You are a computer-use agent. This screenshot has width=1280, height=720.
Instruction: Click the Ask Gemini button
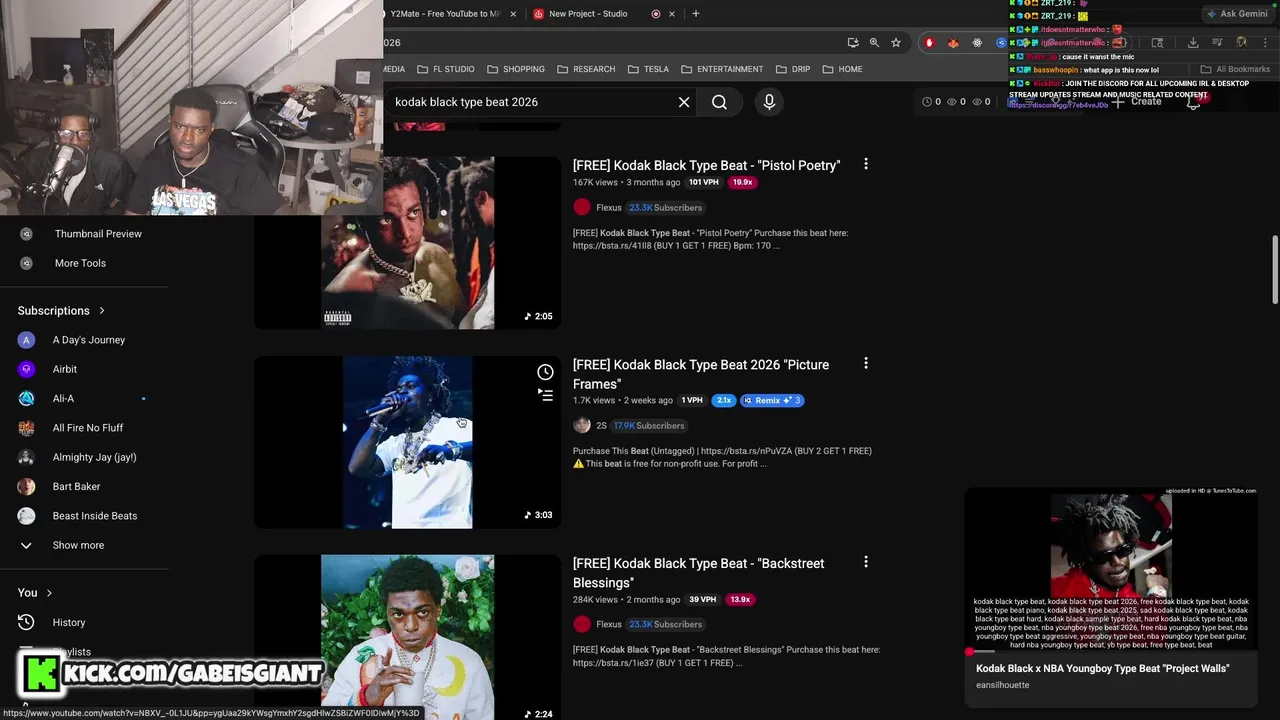(x=1237, y=14)
